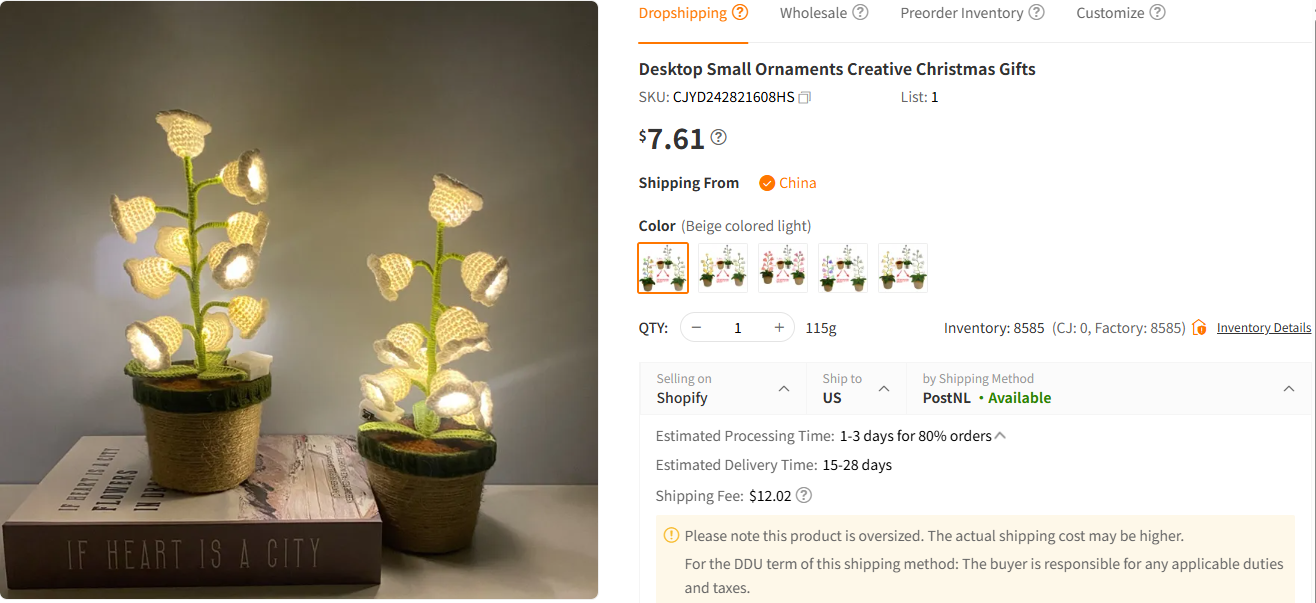Open the Customize tab

point(1110,12)
